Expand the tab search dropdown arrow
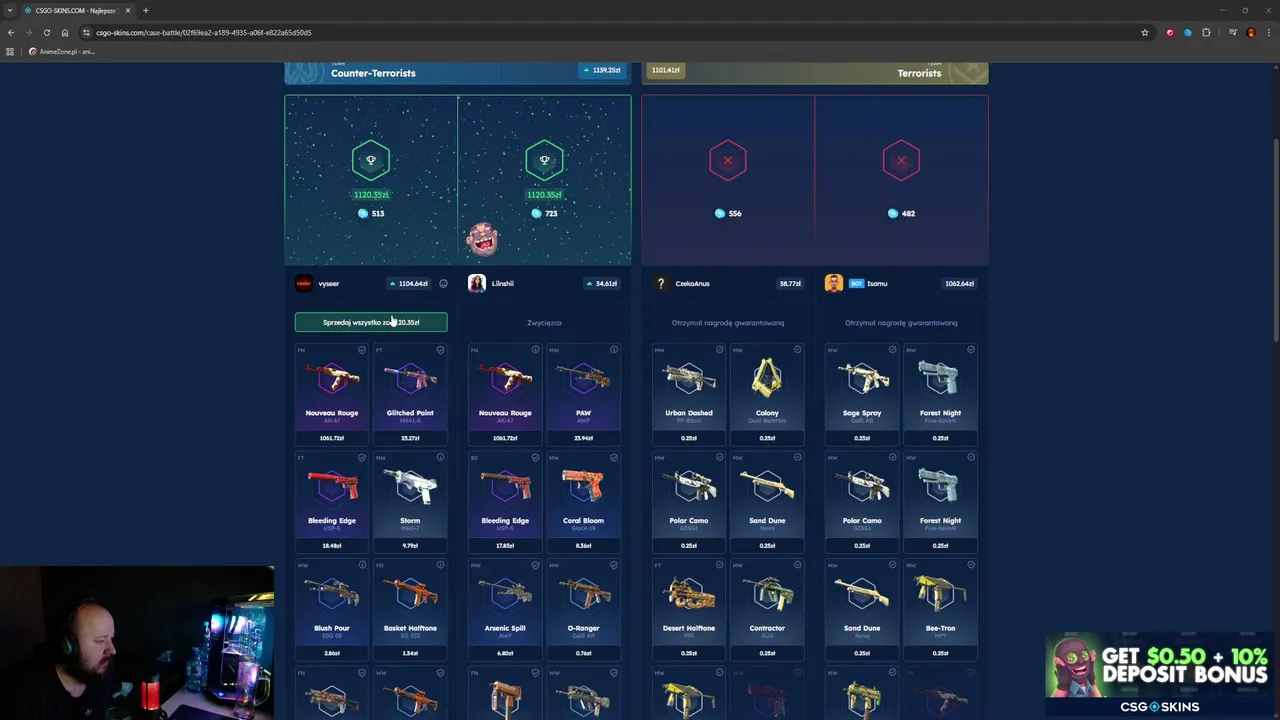Image resolution: width=1280 pixels, height=720 pixels. click(x=9, y=10)
